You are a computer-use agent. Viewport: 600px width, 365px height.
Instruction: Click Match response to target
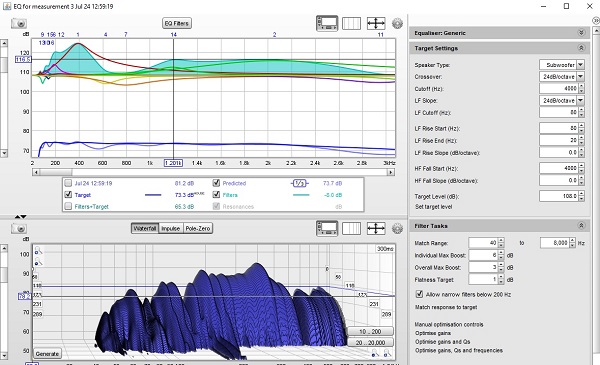tap(446, 307)
